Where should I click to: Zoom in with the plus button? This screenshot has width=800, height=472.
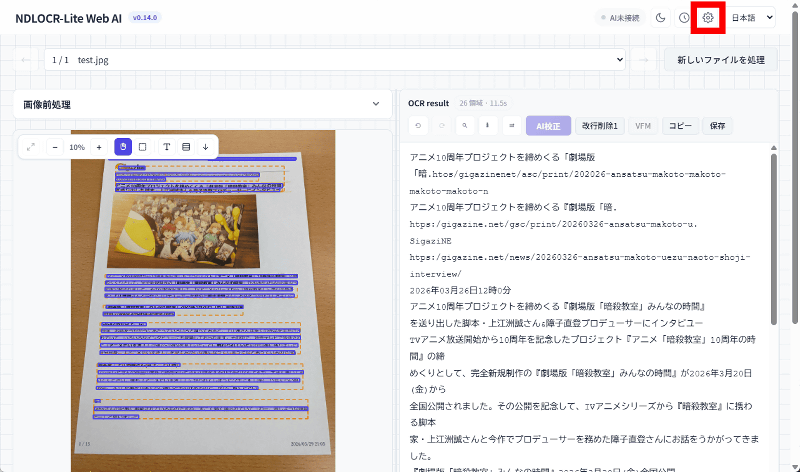[x=99, y=147]
